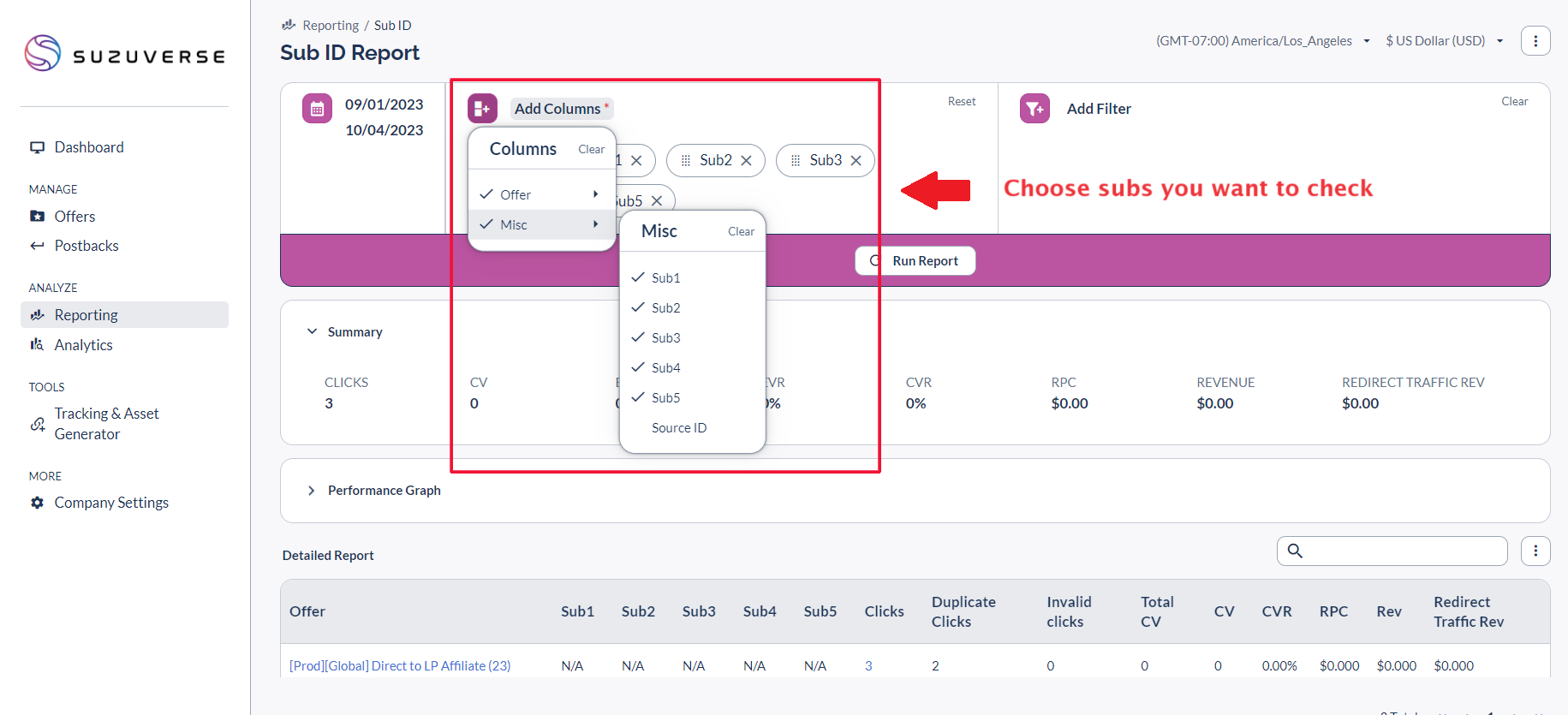Open the Detailed Report three-dot menu
Viewport: 1568px width, 715px height.
1535,551
